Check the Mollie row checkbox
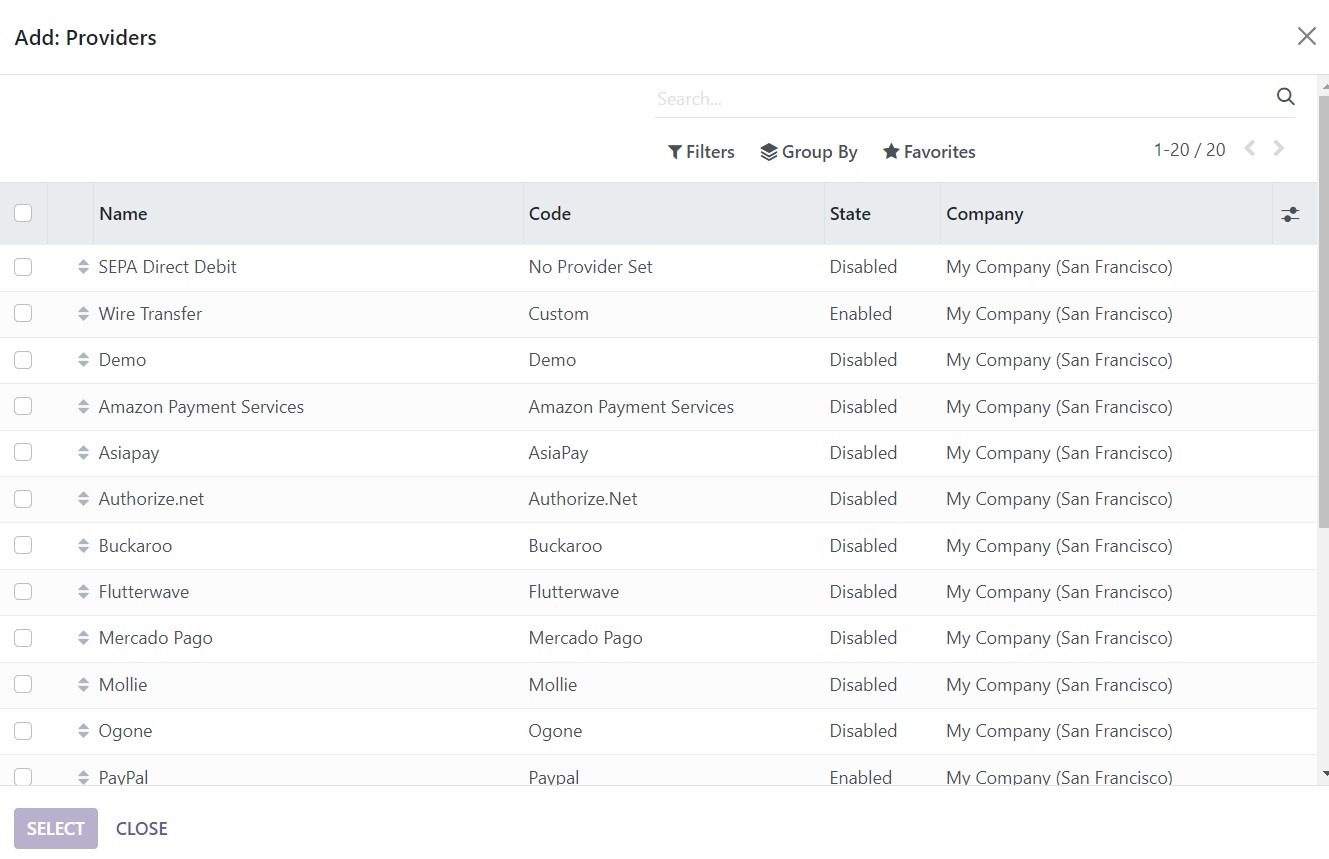This screenshot has height=859, width=1329. [x=23, y=684]
